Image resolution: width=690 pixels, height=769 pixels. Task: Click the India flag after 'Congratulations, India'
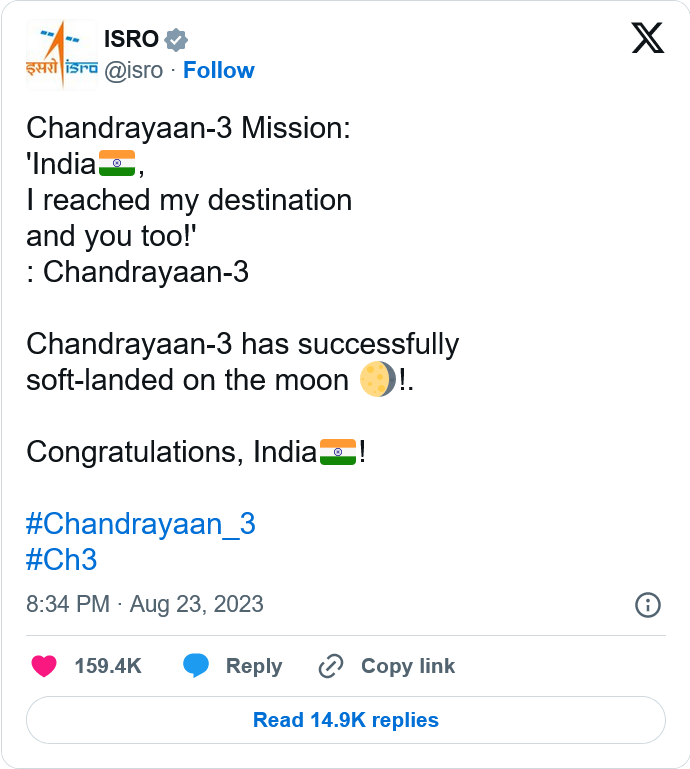click(x=338, y=452)
